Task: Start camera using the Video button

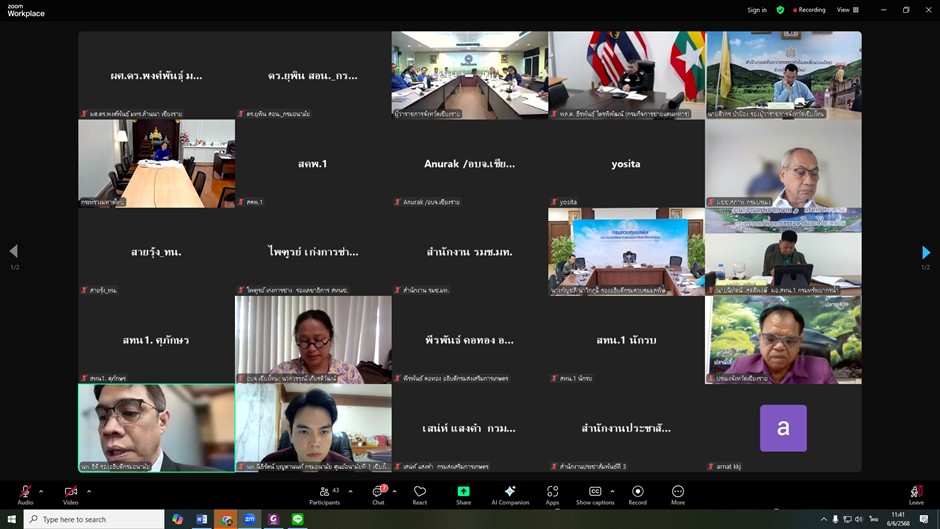Action: tap(71, 495)
